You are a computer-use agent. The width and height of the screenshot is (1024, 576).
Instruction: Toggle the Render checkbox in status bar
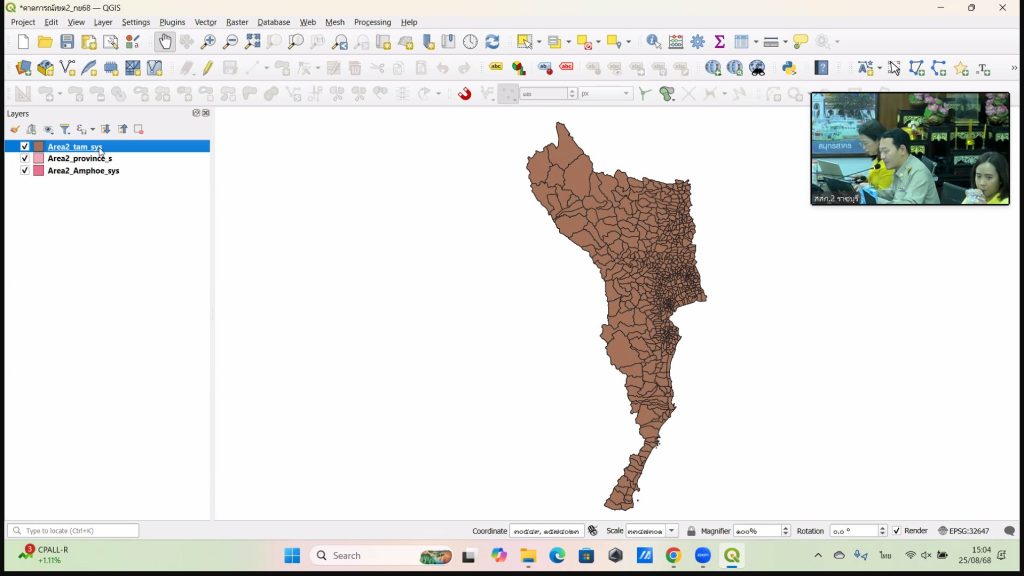point(896,531)
